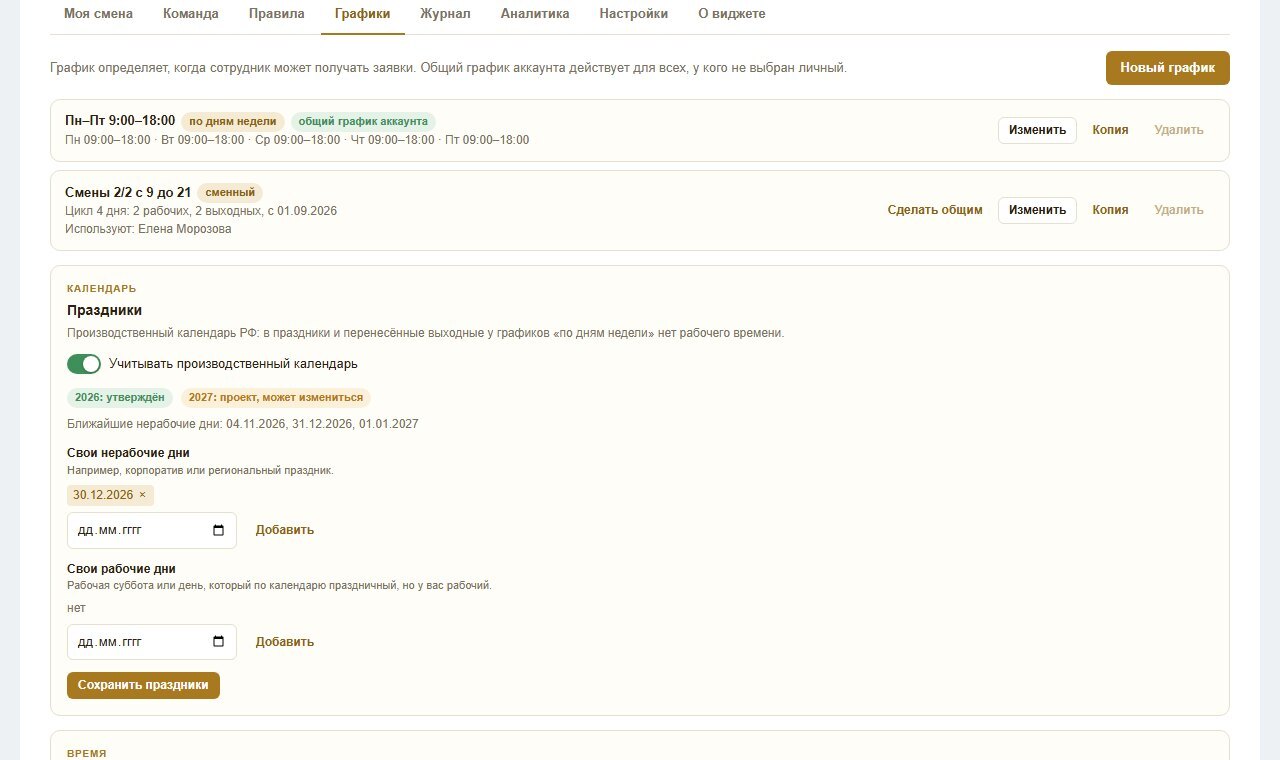Click the 'общий график аккаунта' badge

point(363,121)
